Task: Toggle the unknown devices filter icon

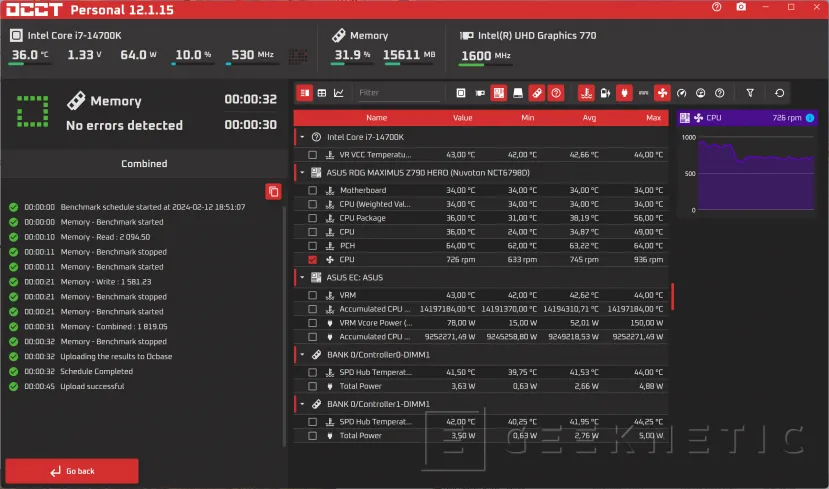Action: [x=556, y=93]
